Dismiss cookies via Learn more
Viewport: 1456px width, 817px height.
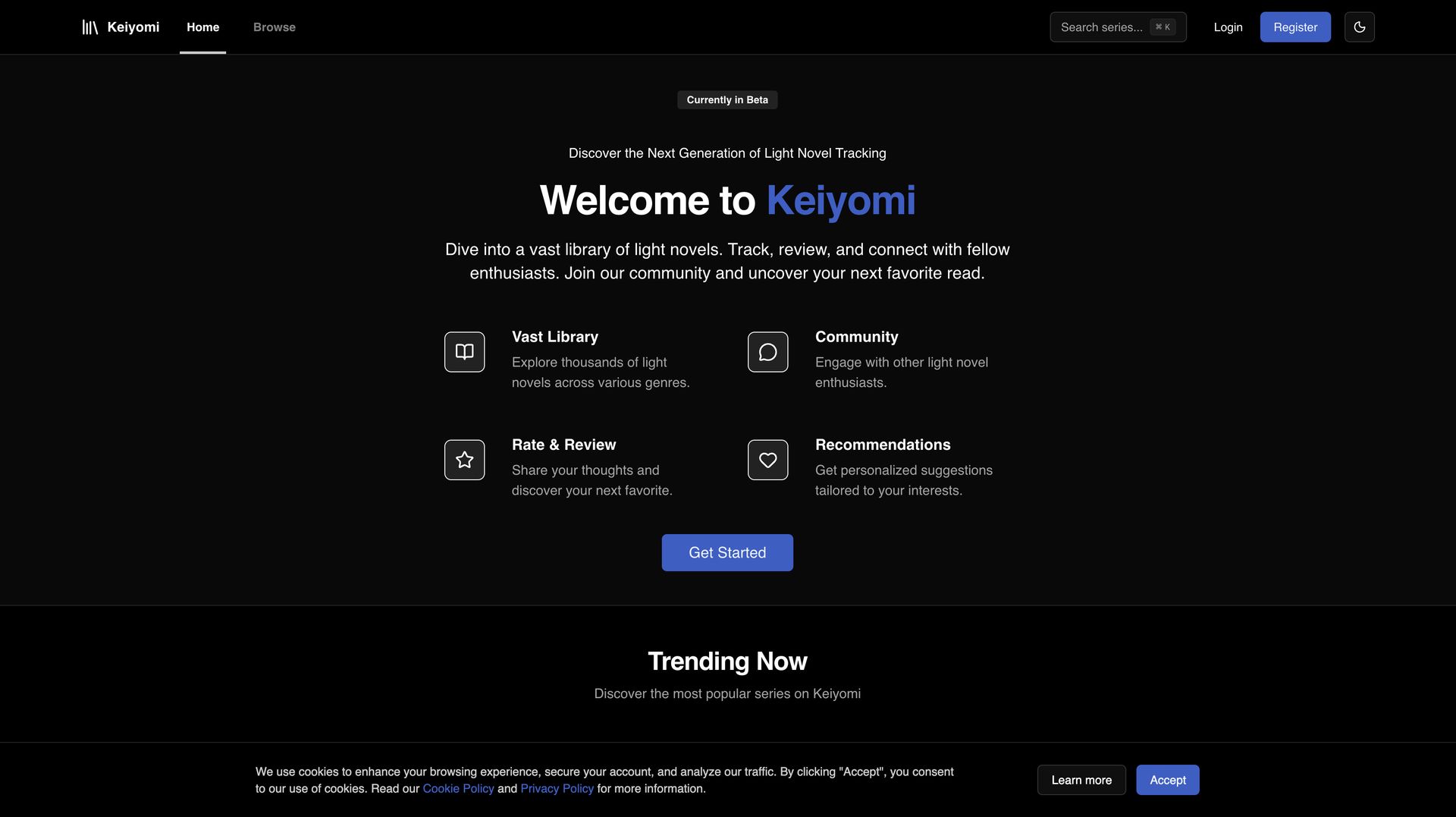(1081, 779)
